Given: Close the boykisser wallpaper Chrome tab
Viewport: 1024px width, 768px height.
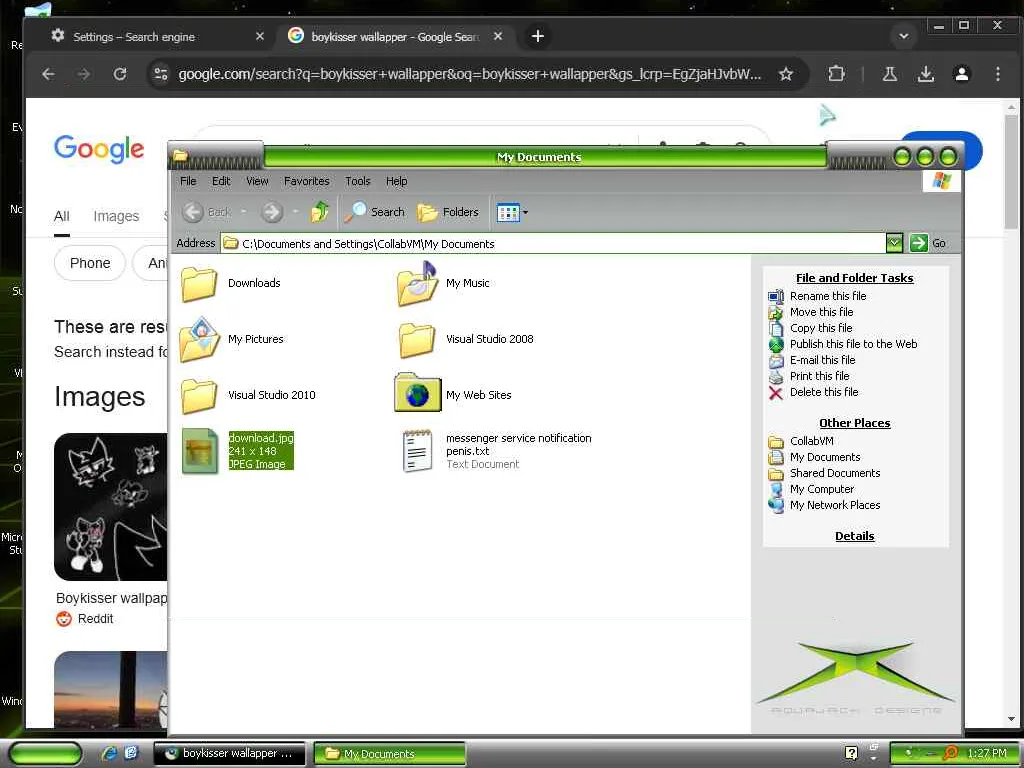Looking at the screenshot, I should (x=498, y=37).
